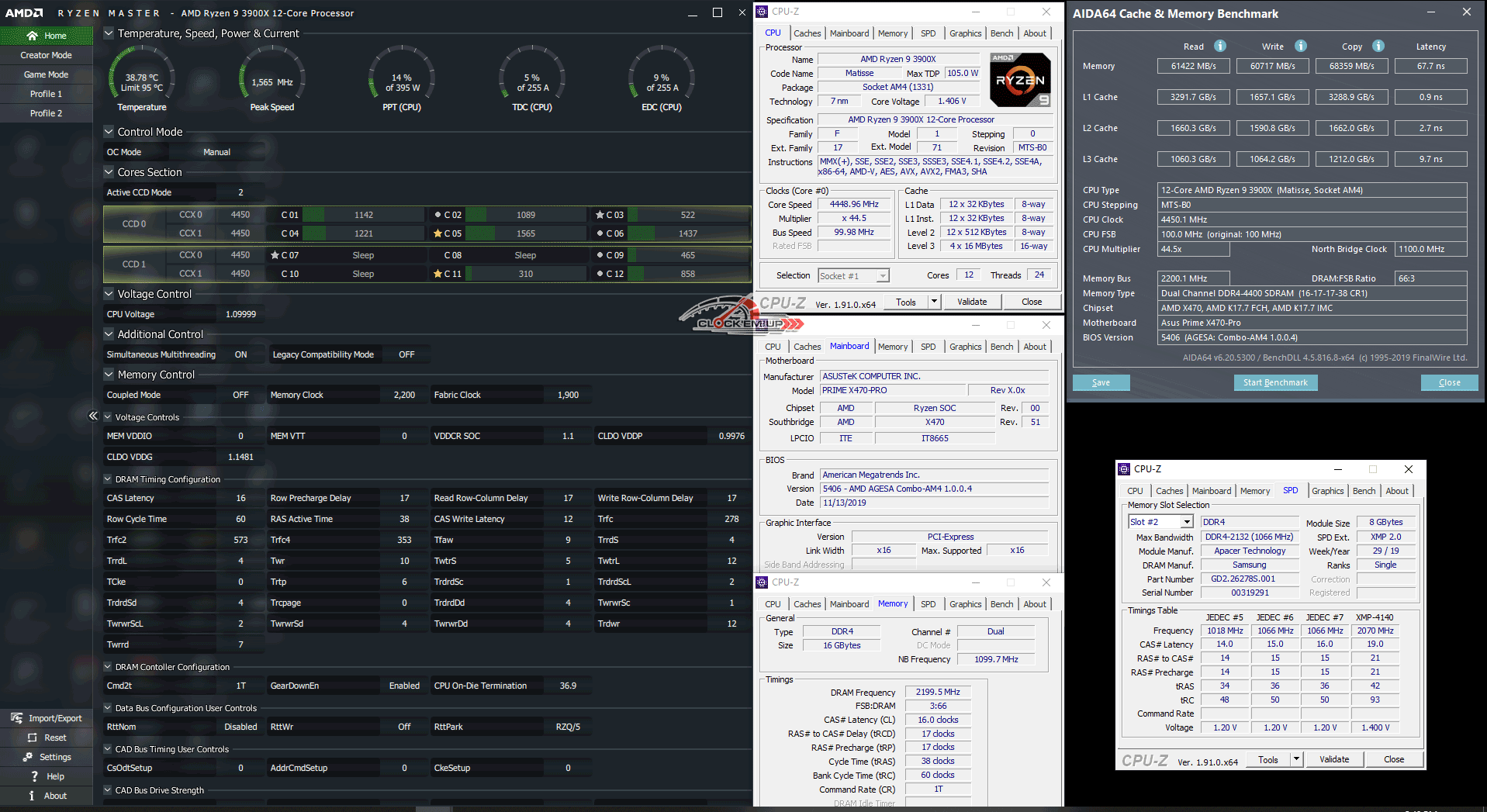Click the CPU Voltage value field
The width and height of the screenshot is (1487, 812).
coord(240,314)
